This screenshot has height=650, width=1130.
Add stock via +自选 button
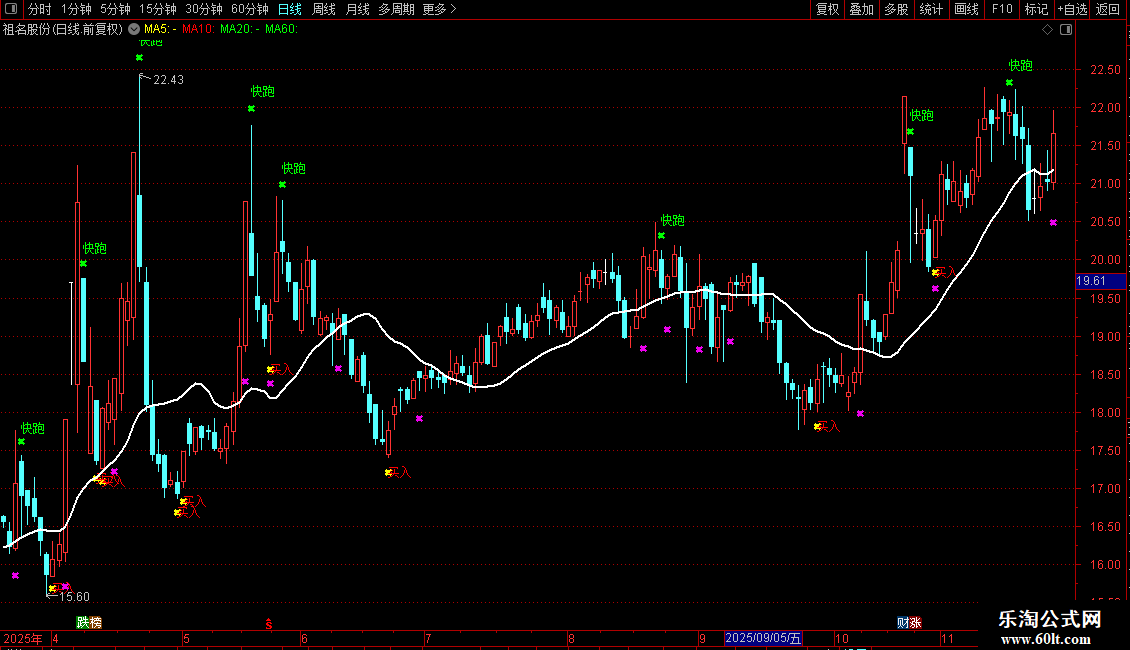(x=1072, y=9)
